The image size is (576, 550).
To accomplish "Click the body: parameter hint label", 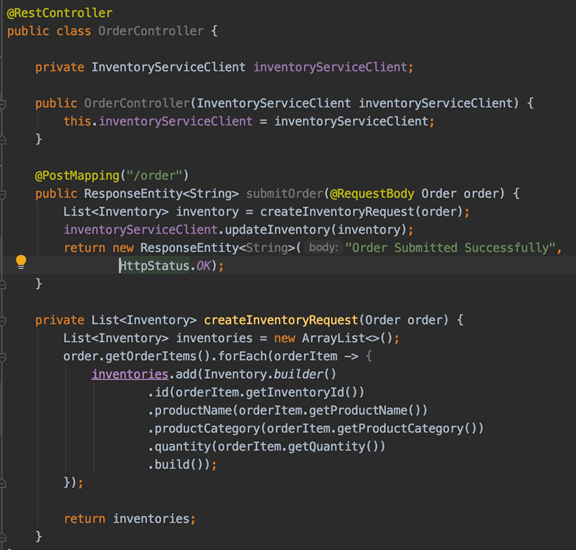I will [323, 247].
